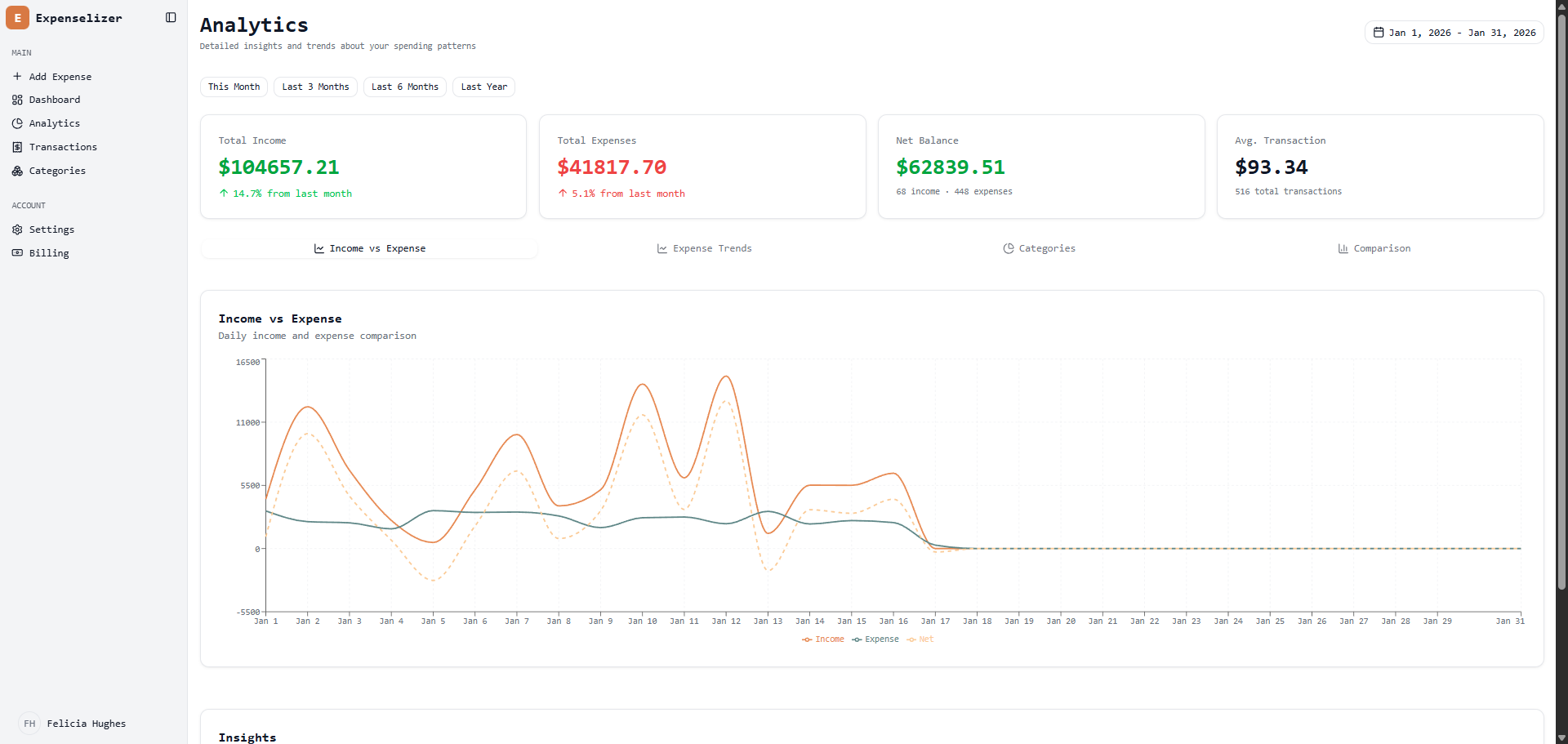Choose the Last Year period option
This screenshot has width=1568, height=744.
click(x=483, y=87)
